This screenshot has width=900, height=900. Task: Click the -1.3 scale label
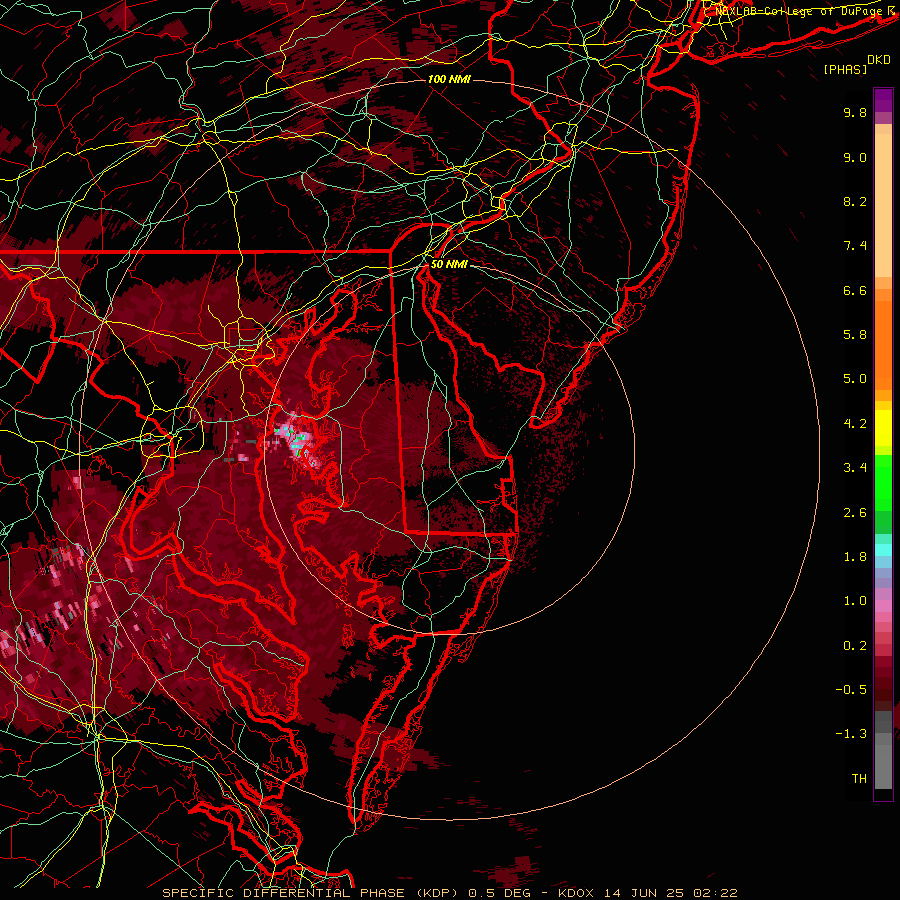[851, 734]
